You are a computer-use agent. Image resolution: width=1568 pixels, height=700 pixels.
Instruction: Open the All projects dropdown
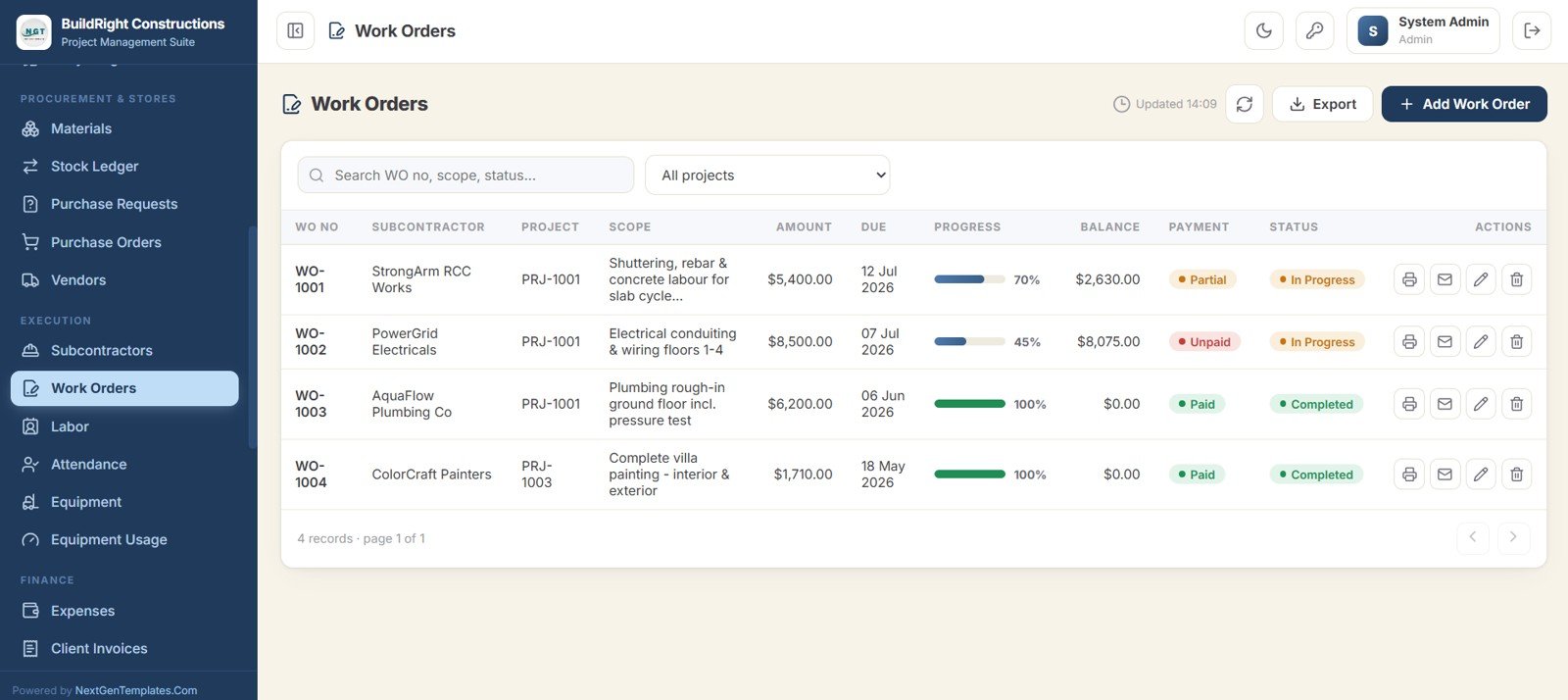767,175
